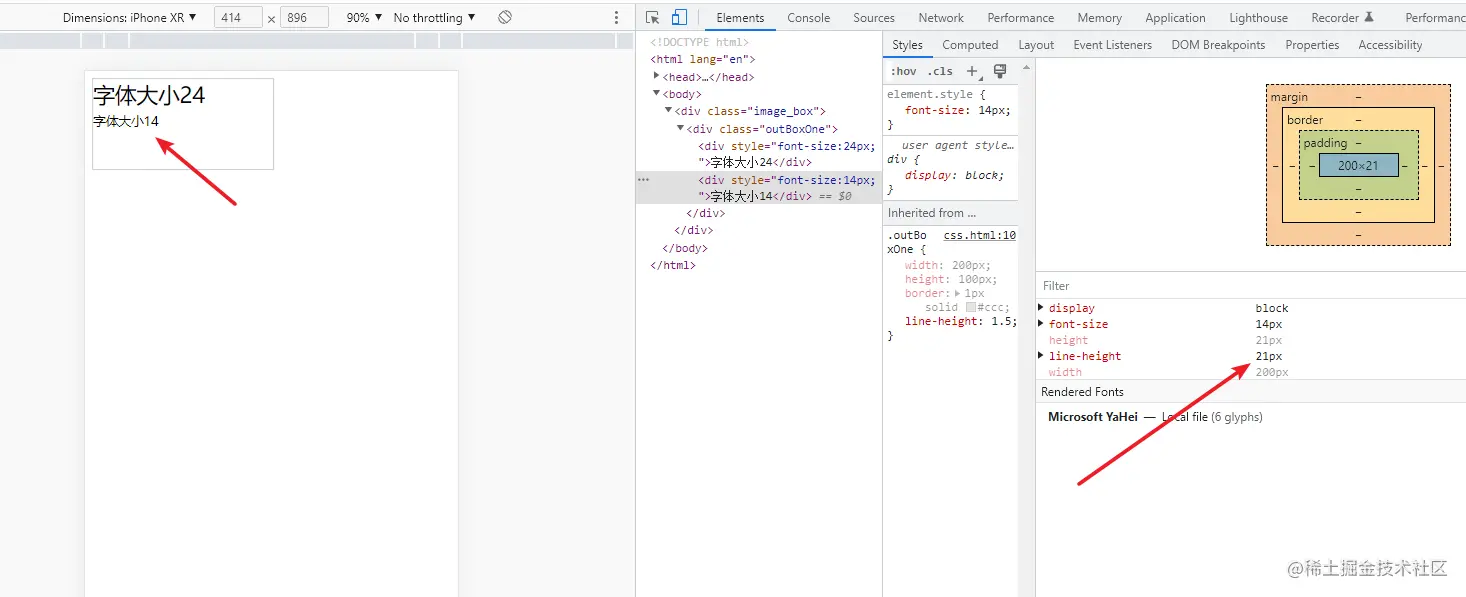
Task: Open the No throttling dropdown
Action: click(434, 17)
